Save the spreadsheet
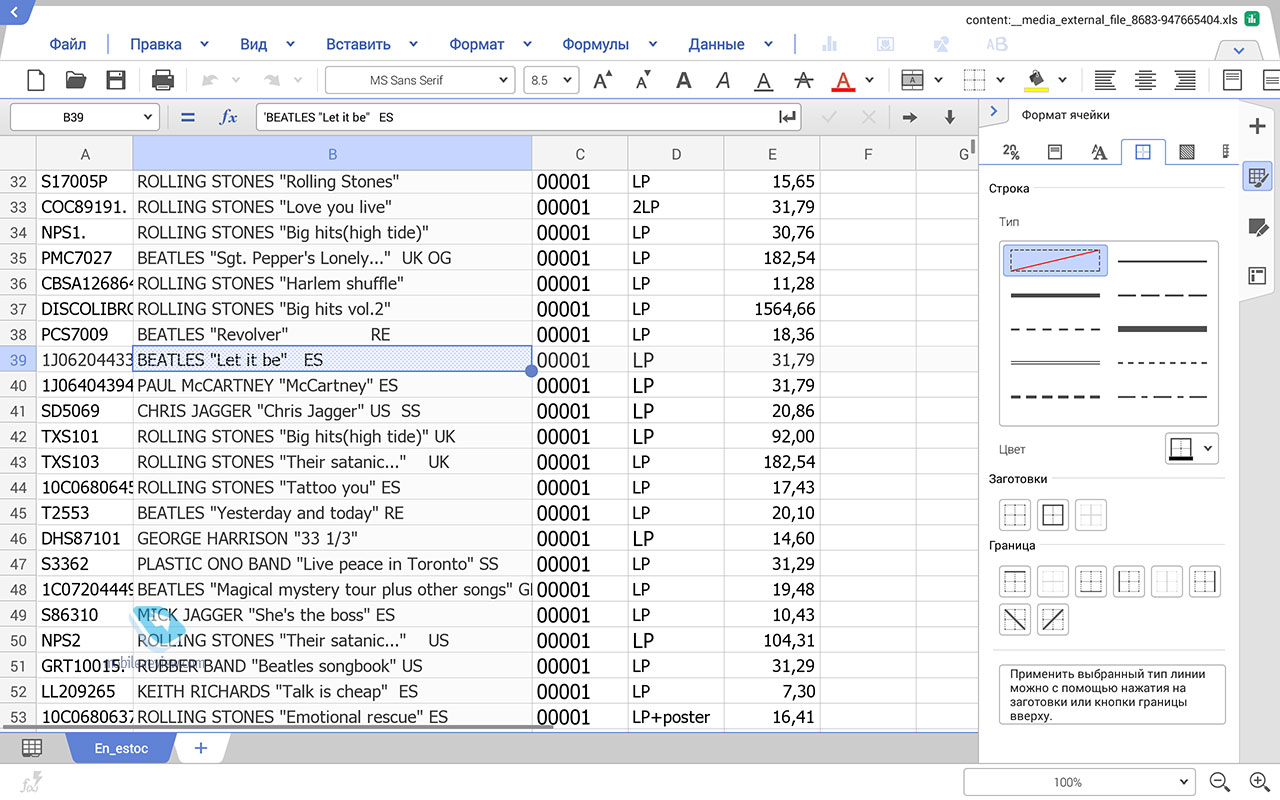Screen dimensions: 1280x800 point(116,80)
